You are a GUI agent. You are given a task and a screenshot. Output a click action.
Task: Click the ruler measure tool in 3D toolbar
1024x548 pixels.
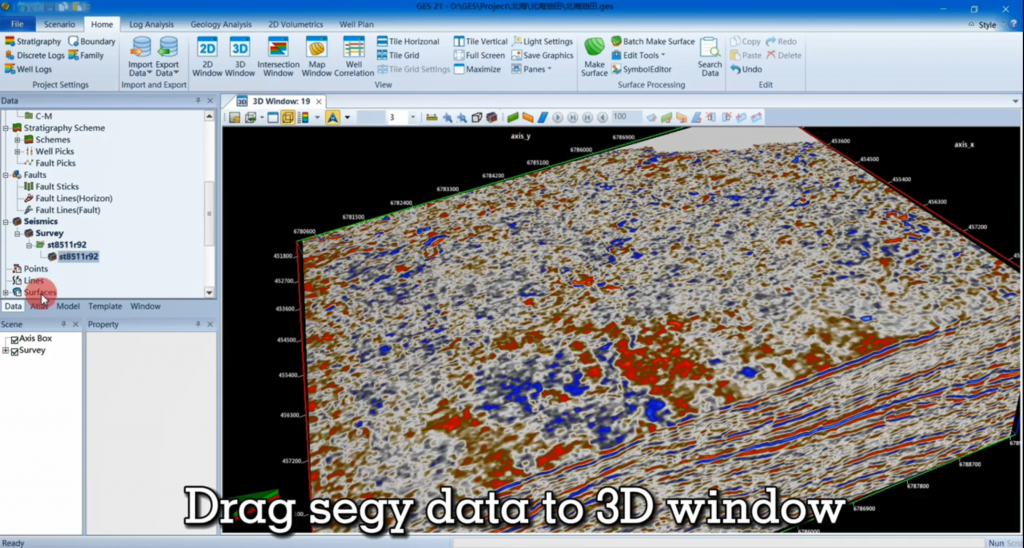pos(432,118)
